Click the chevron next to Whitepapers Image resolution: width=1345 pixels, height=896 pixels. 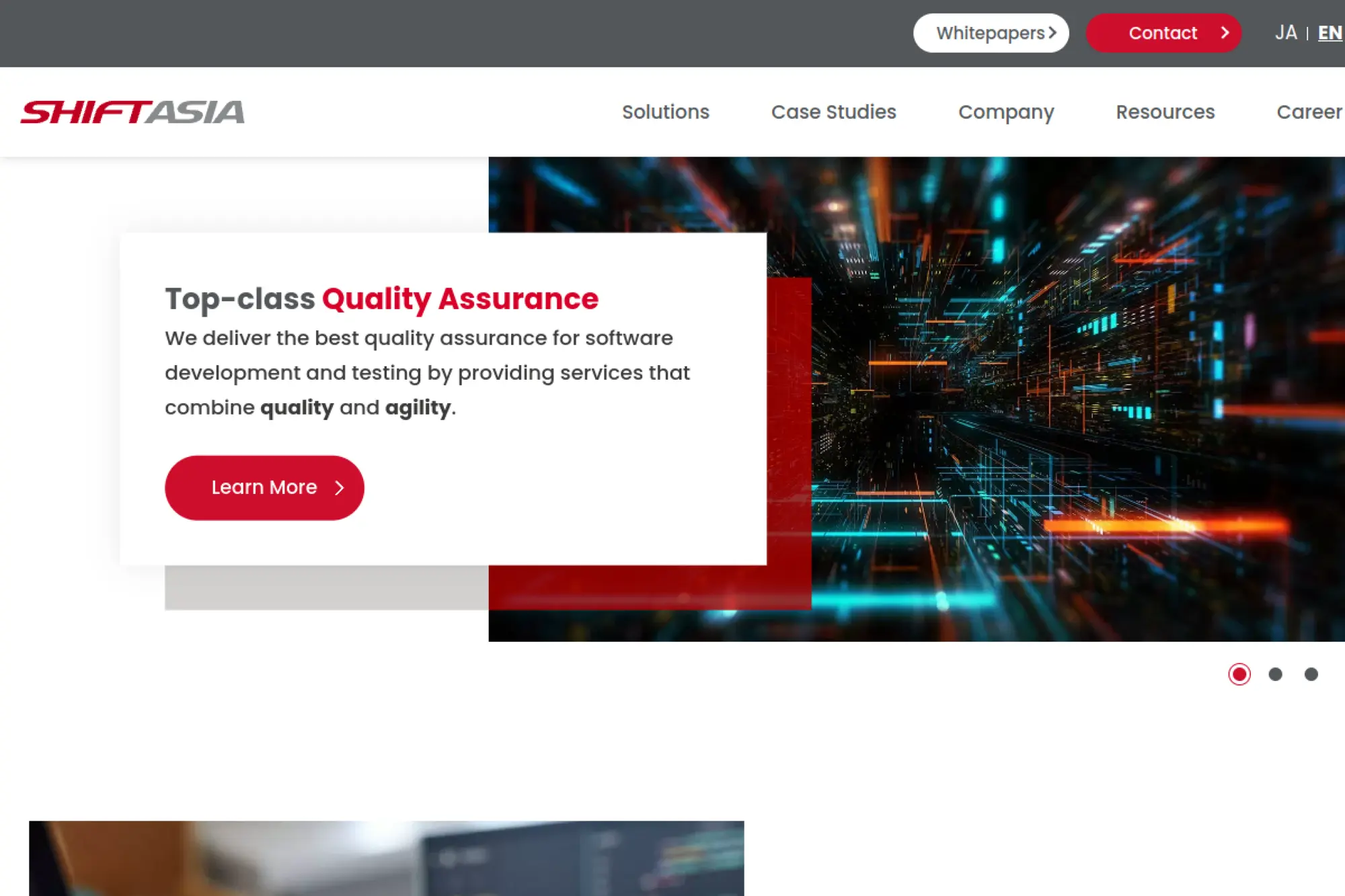(x=1052, y=33)
